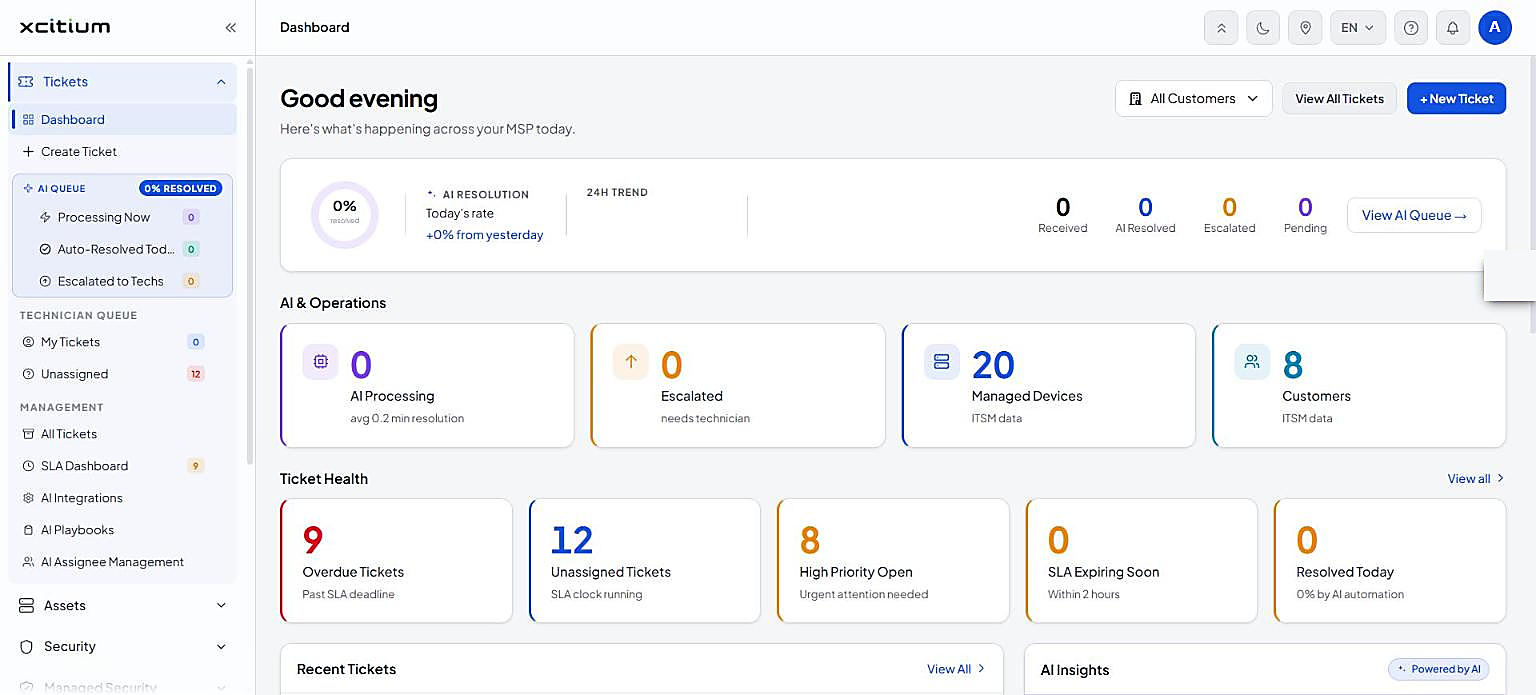This screenshot has height=695, width=1536.
Task: Click the Escalated card arrow icon
Action: tap(631, 362)
